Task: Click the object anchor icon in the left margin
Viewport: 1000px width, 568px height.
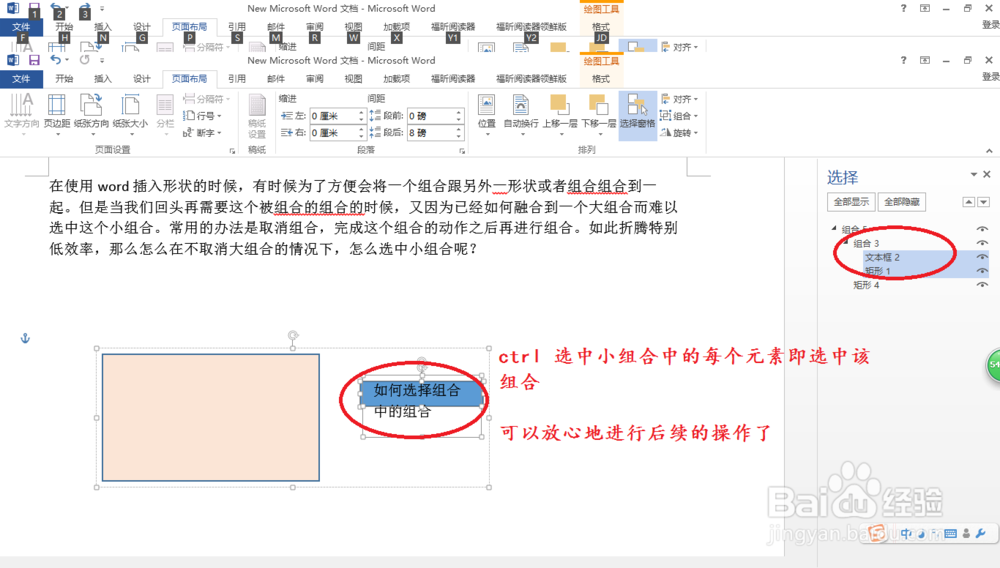Action: pyautogui.click(x=26, y=338)
